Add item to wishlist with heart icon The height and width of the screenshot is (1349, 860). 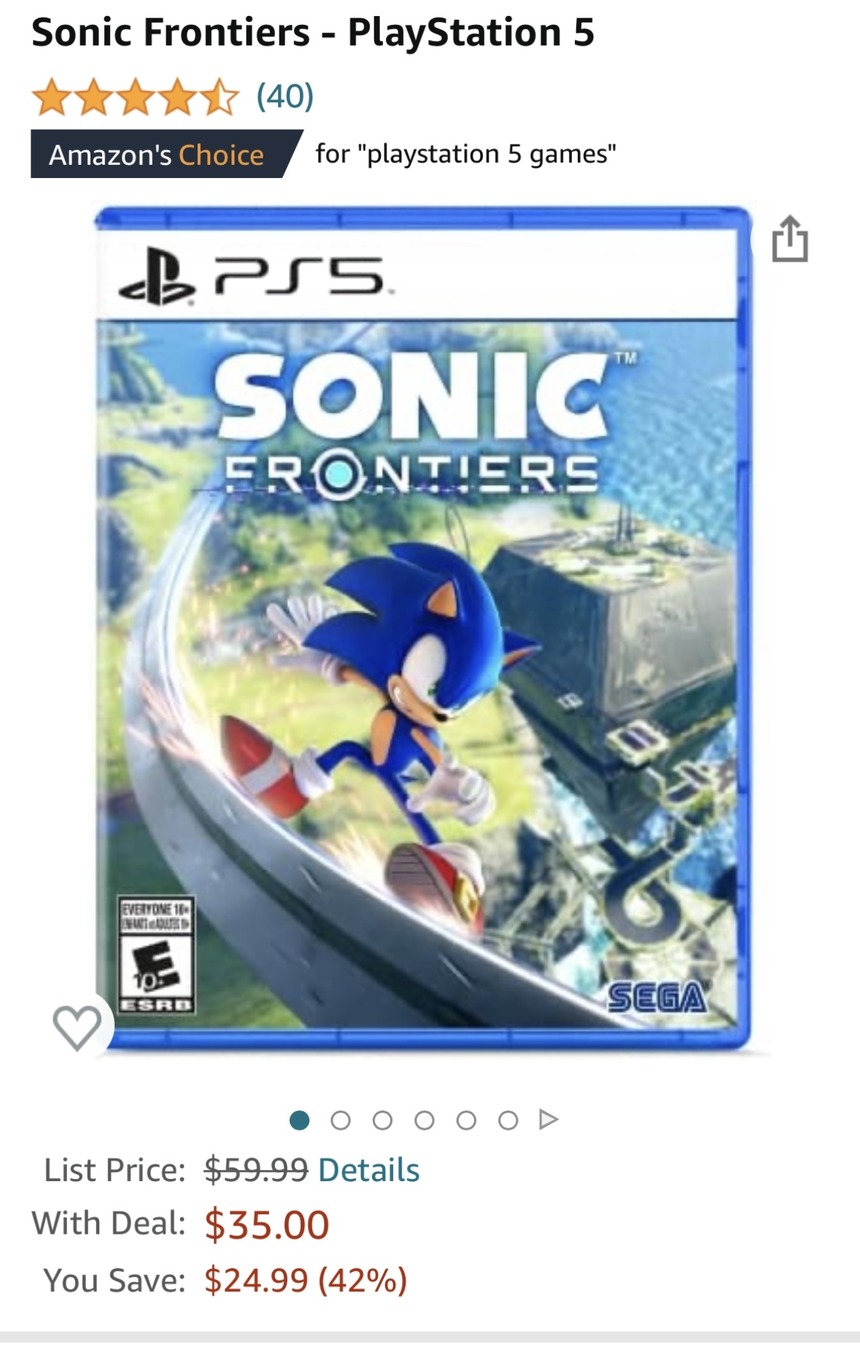[x=77, y=1027]
